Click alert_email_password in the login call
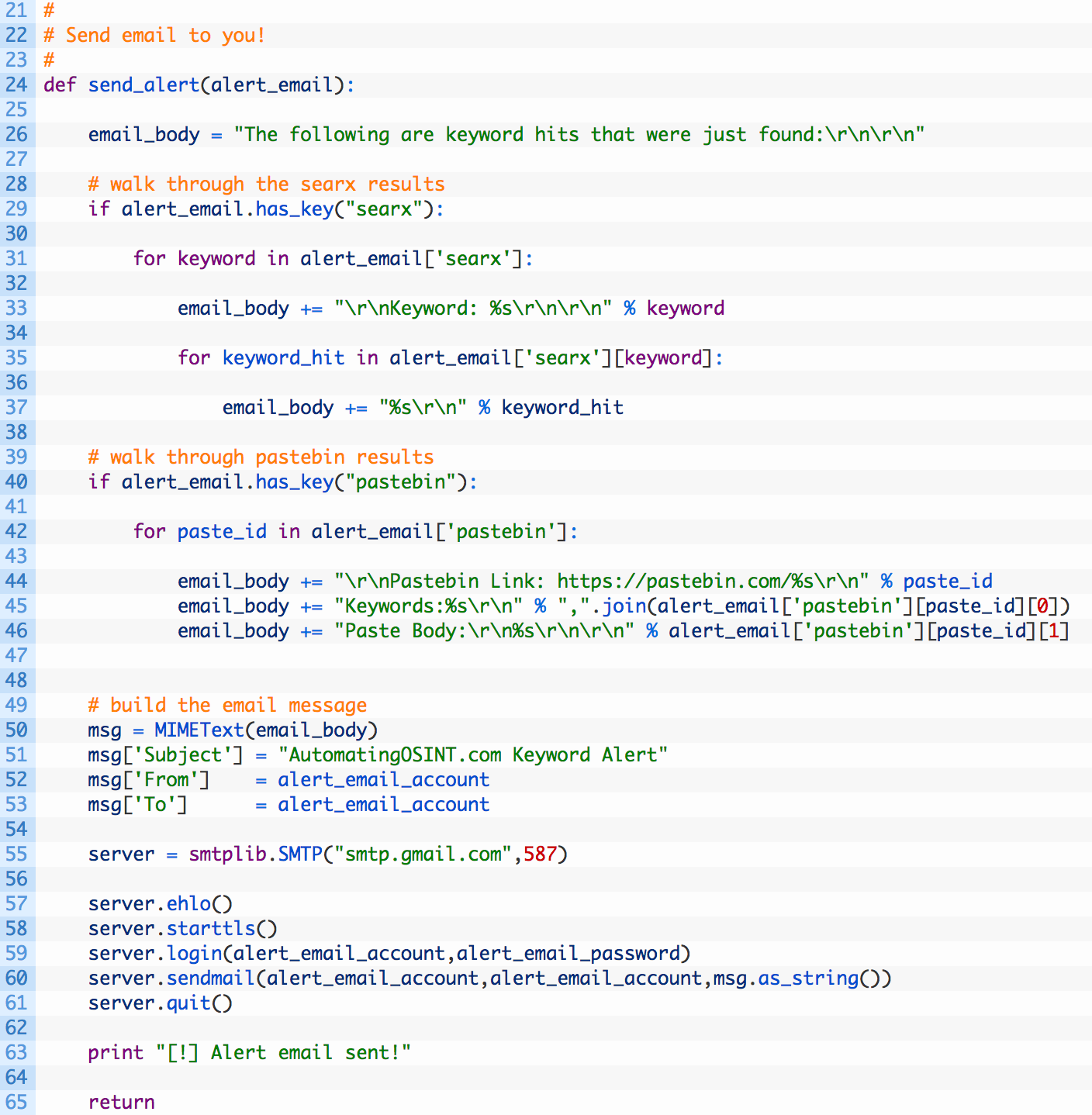This screenshot has height=1115, width=1092. (x=568, y=953)
